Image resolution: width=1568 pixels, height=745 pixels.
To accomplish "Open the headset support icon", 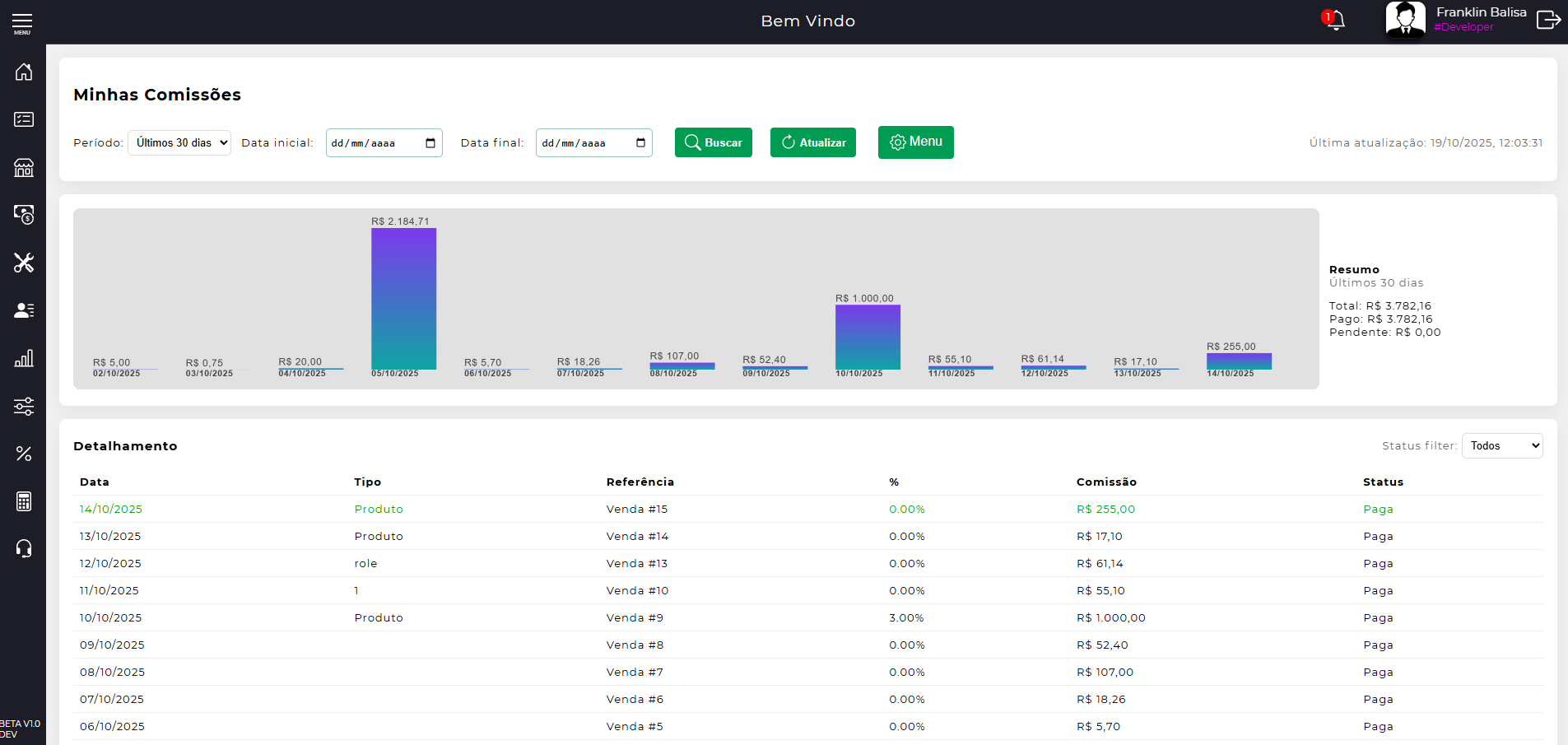I will 24,548.
